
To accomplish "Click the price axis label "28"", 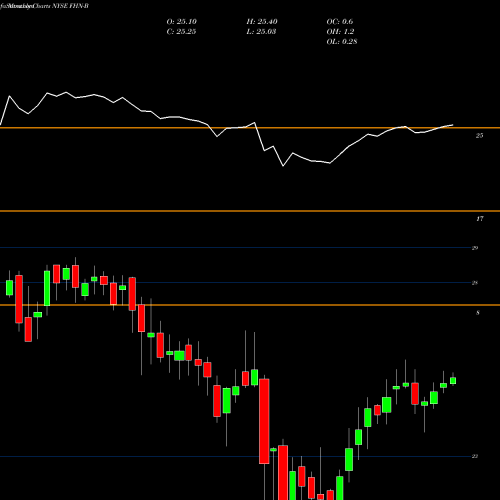I will pos(475,283).
